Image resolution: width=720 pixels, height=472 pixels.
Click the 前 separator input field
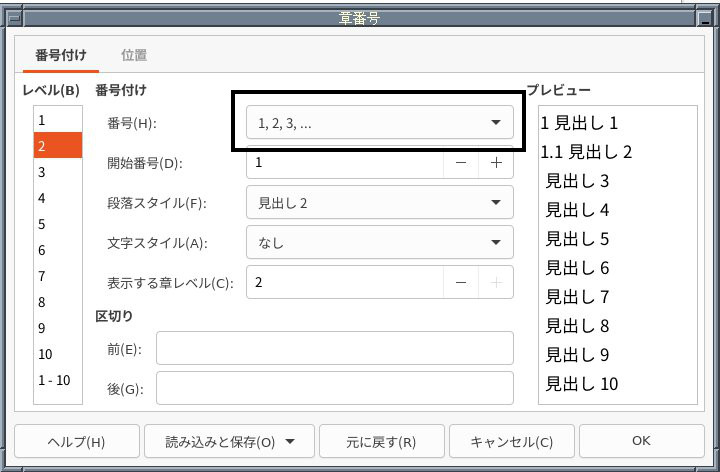(335, 348)
